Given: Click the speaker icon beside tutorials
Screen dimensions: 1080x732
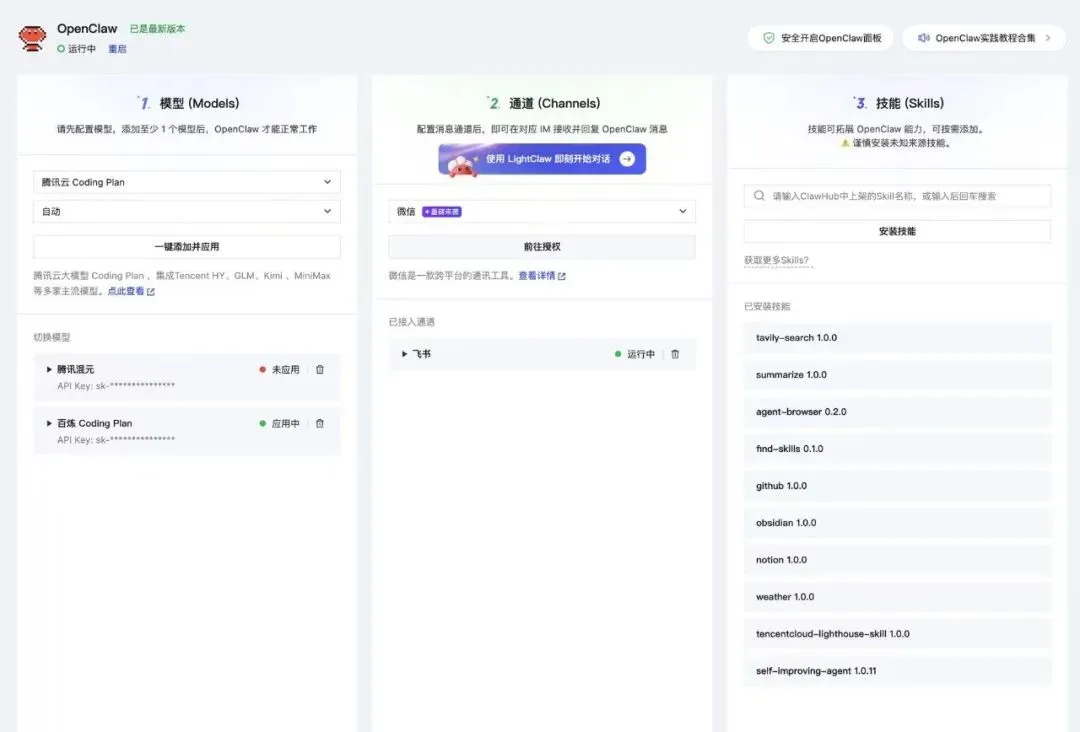Looking at the screenshot, I should tap(924, 38).
